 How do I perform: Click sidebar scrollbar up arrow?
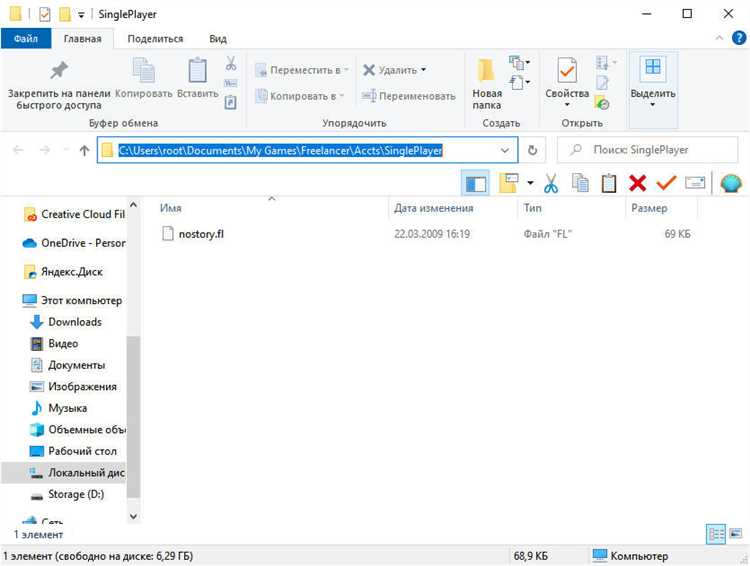(x=133, y=205)
